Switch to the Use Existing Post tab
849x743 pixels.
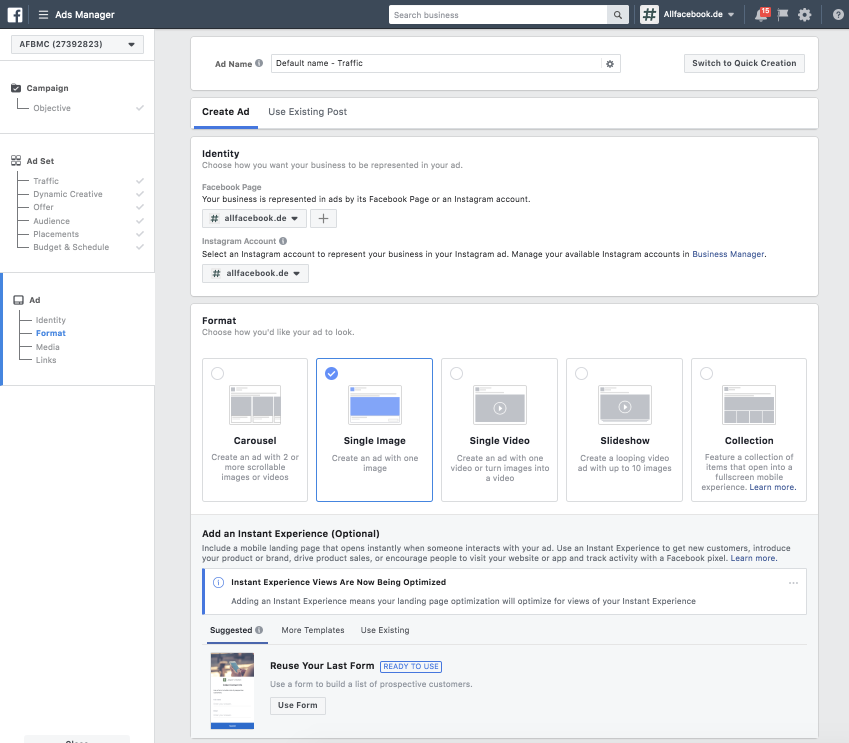pyautogui.click(x=308, y=112)
